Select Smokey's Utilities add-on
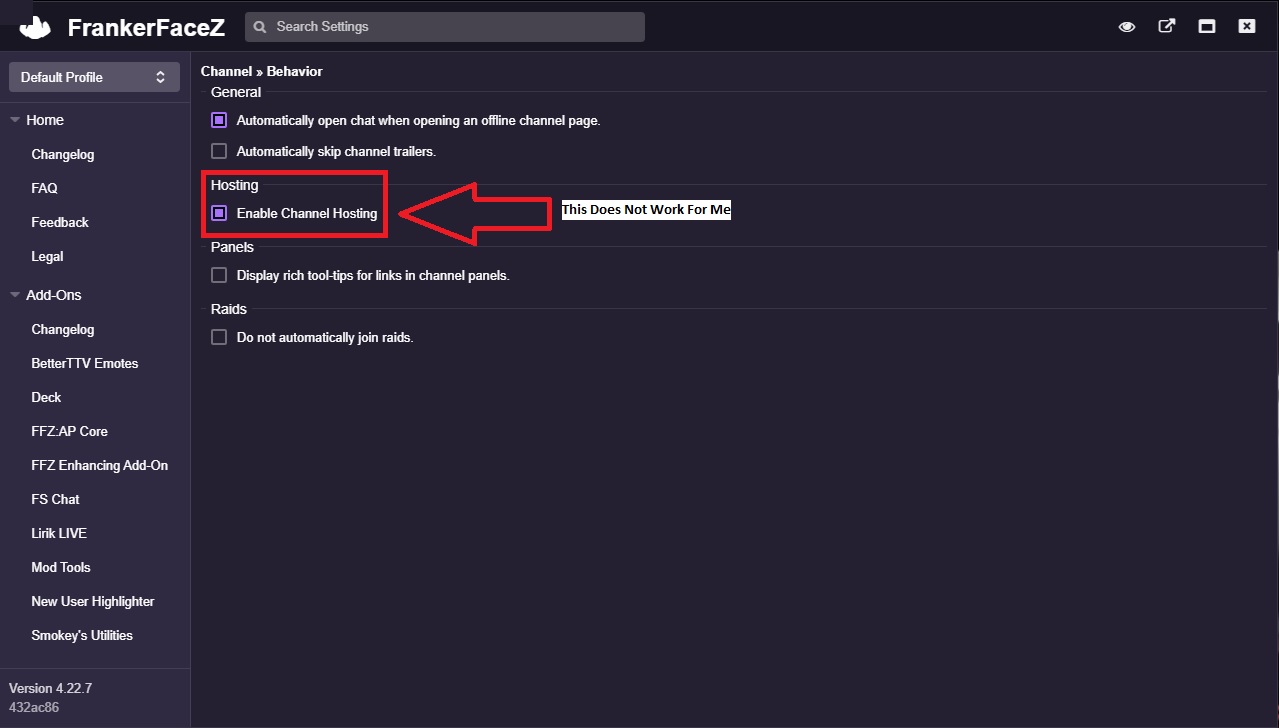Image resolution: width=1279 pixels, height=728 pixels. [82, 635]
